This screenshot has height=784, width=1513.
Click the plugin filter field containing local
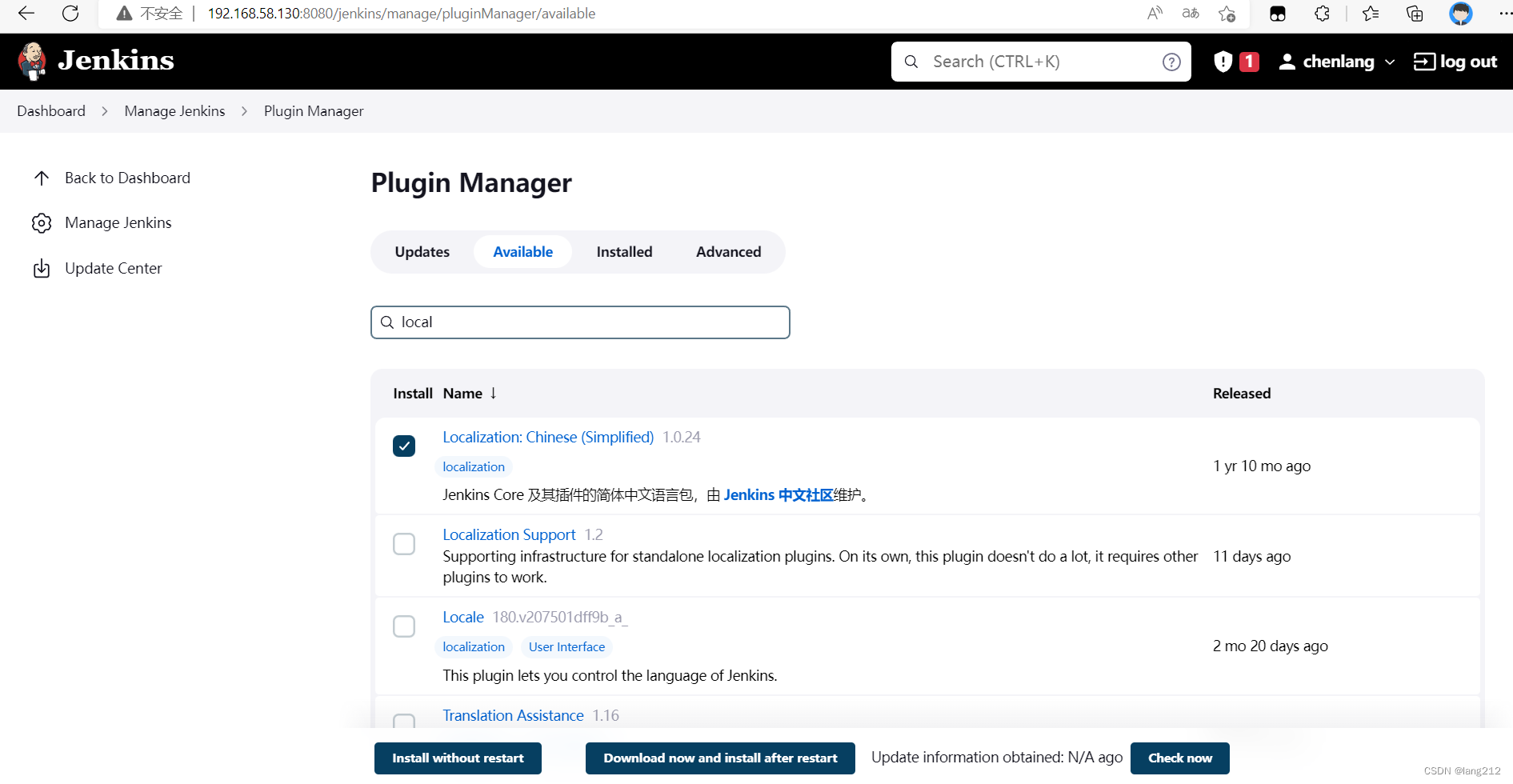pos(580,322)
